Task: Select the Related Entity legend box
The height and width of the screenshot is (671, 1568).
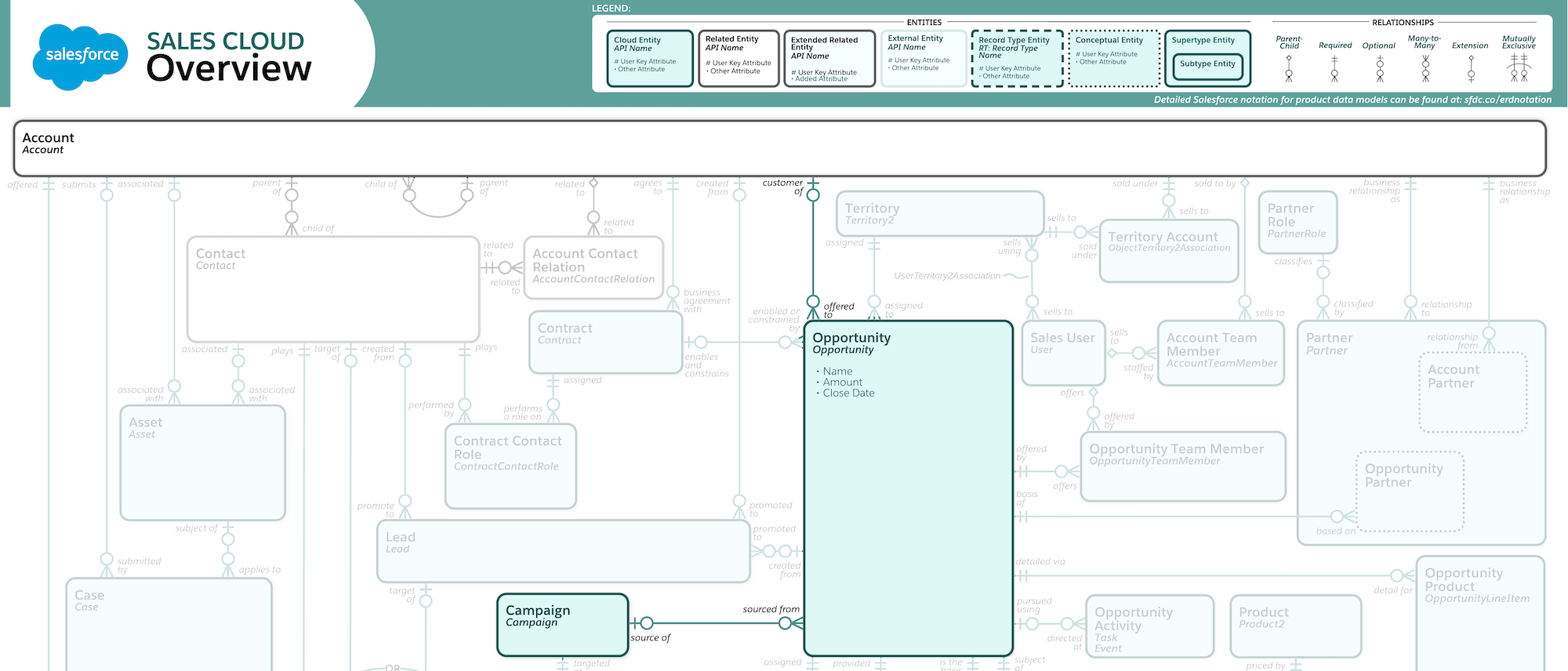Action: coord(739,58)
